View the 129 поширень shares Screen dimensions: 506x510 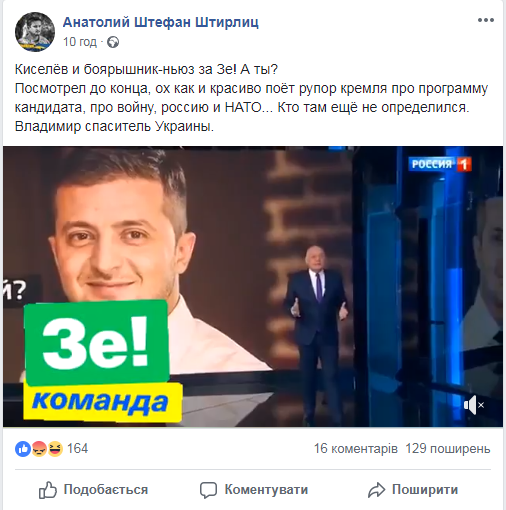point(448,449)
